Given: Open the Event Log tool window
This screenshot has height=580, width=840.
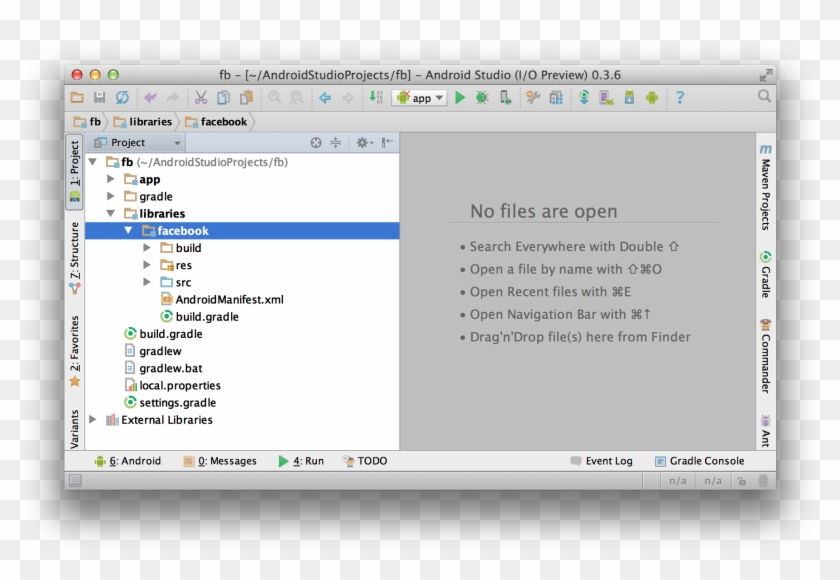Looking at the screenshot, I should click(x=602, y=461).
